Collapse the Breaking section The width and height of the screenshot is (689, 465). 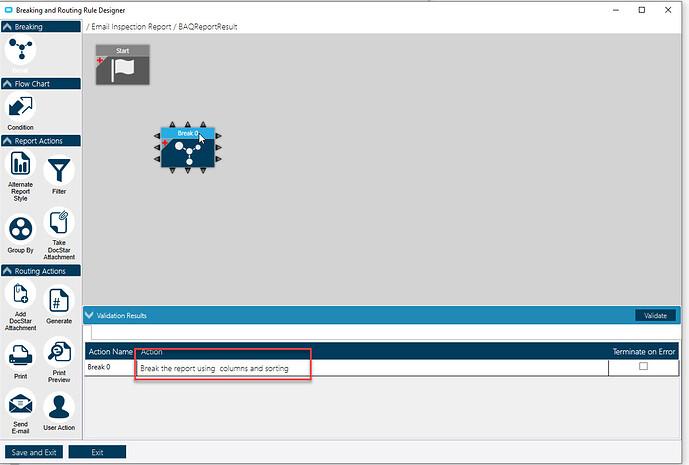click(x=7, y=27)
